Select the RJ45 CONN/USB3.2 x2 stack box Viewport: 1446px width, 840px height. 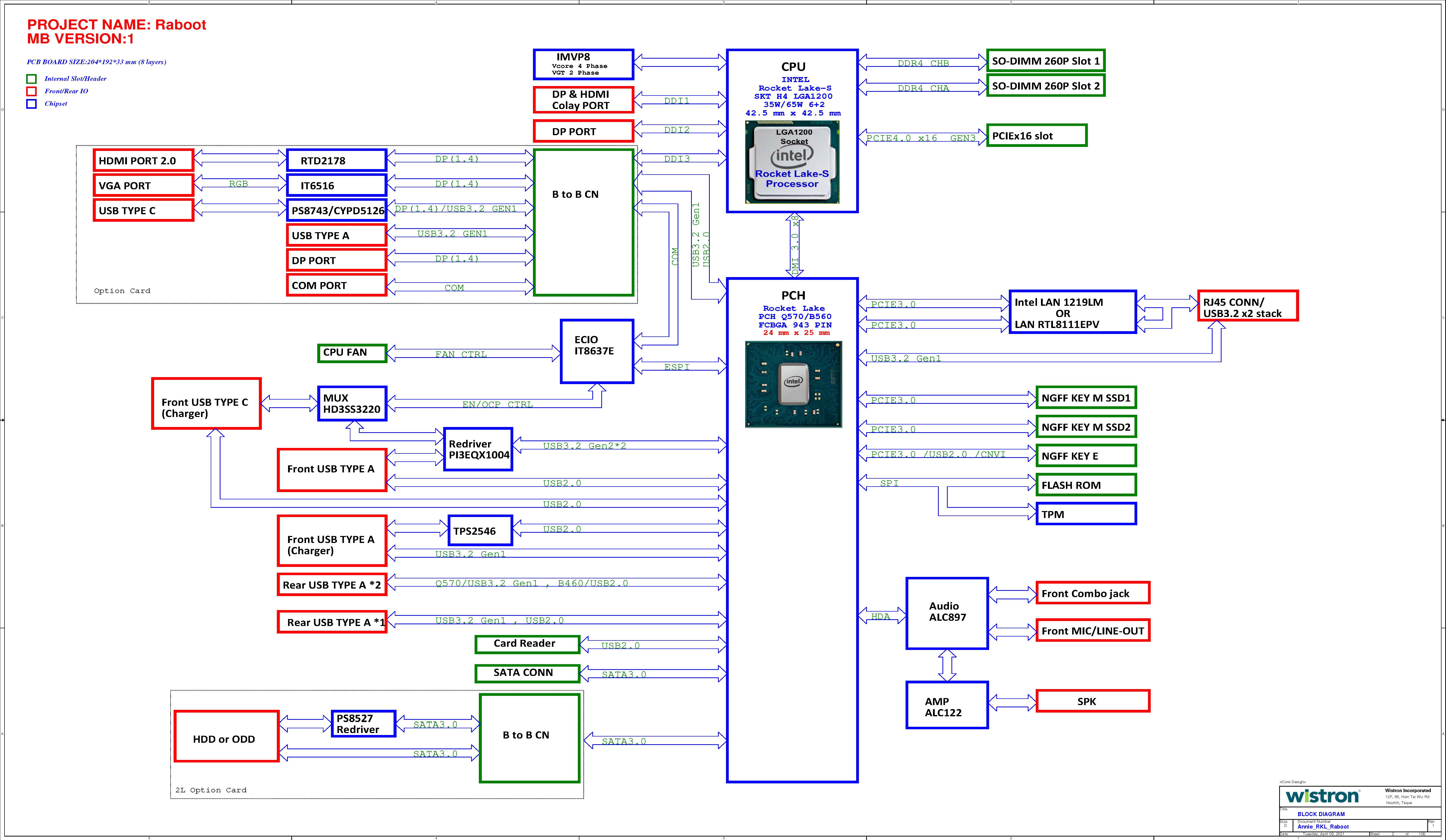tap(1247, 306)
